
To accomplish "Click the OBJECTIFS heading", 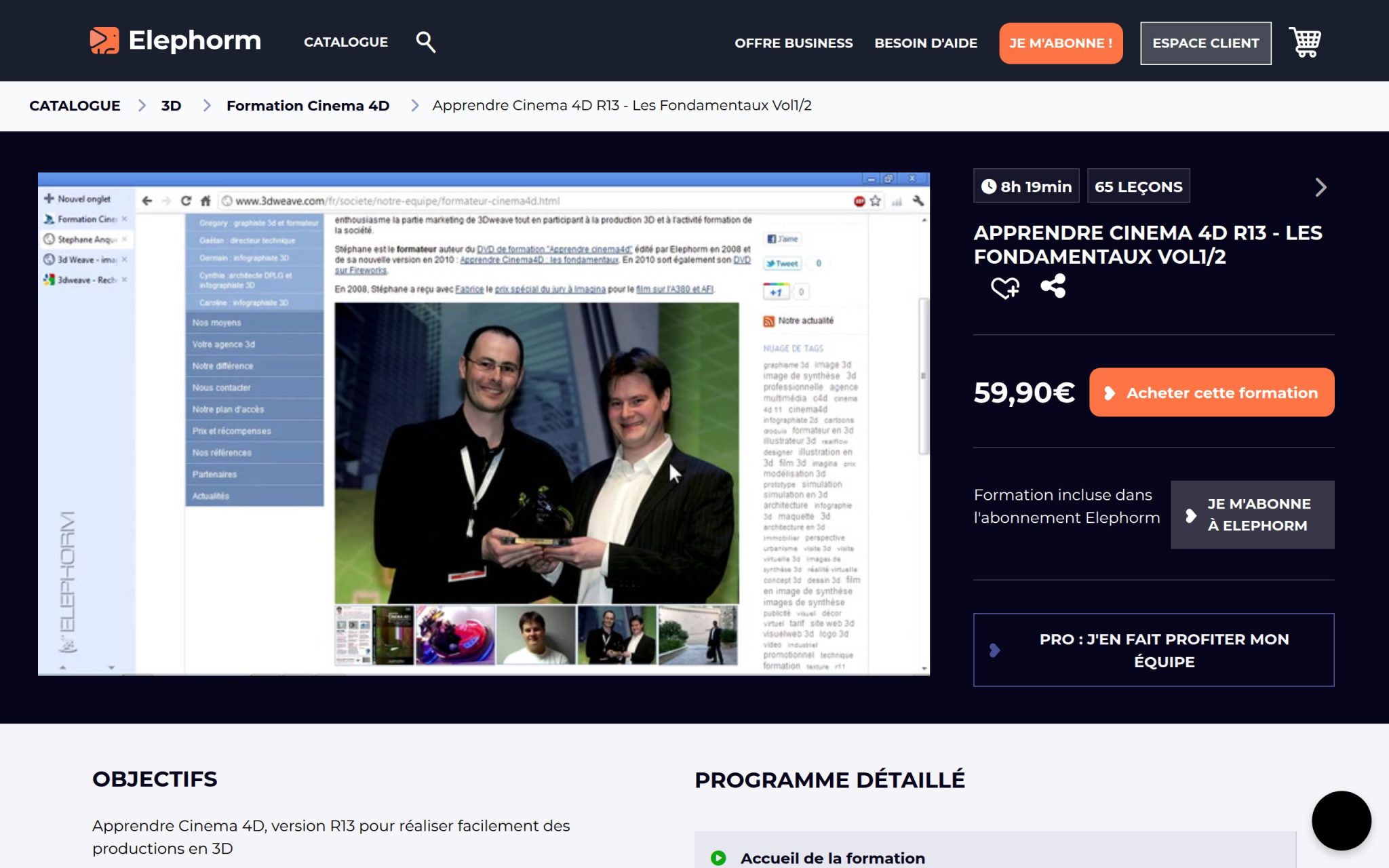I will click(155, 779).
